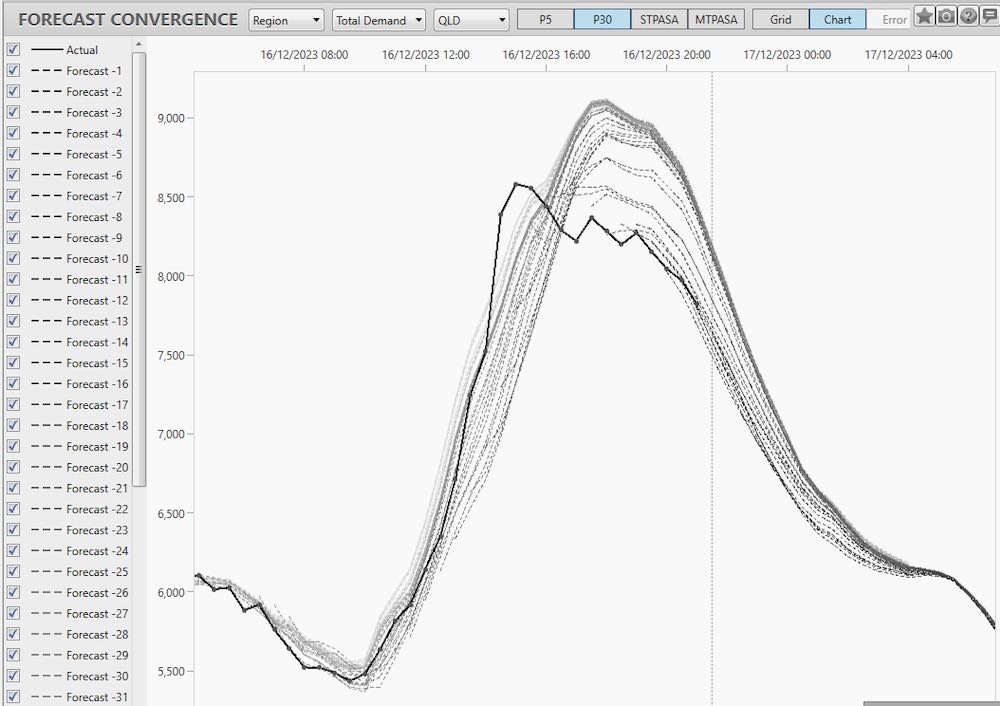The height and width of the screenshot is (706, 1000).
Task: Click the Forecast -30 legend label
Action: click(x=97, y=676)
